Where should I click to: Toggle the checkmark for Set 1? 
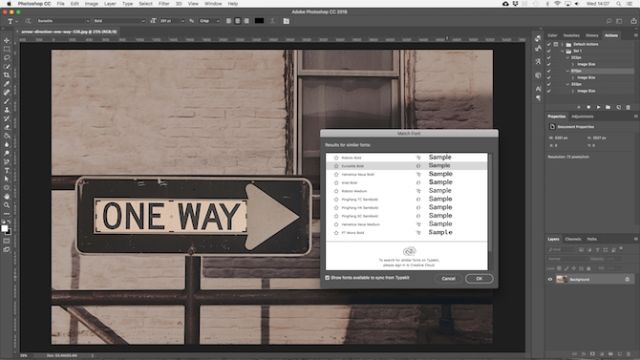click(549, 51)
